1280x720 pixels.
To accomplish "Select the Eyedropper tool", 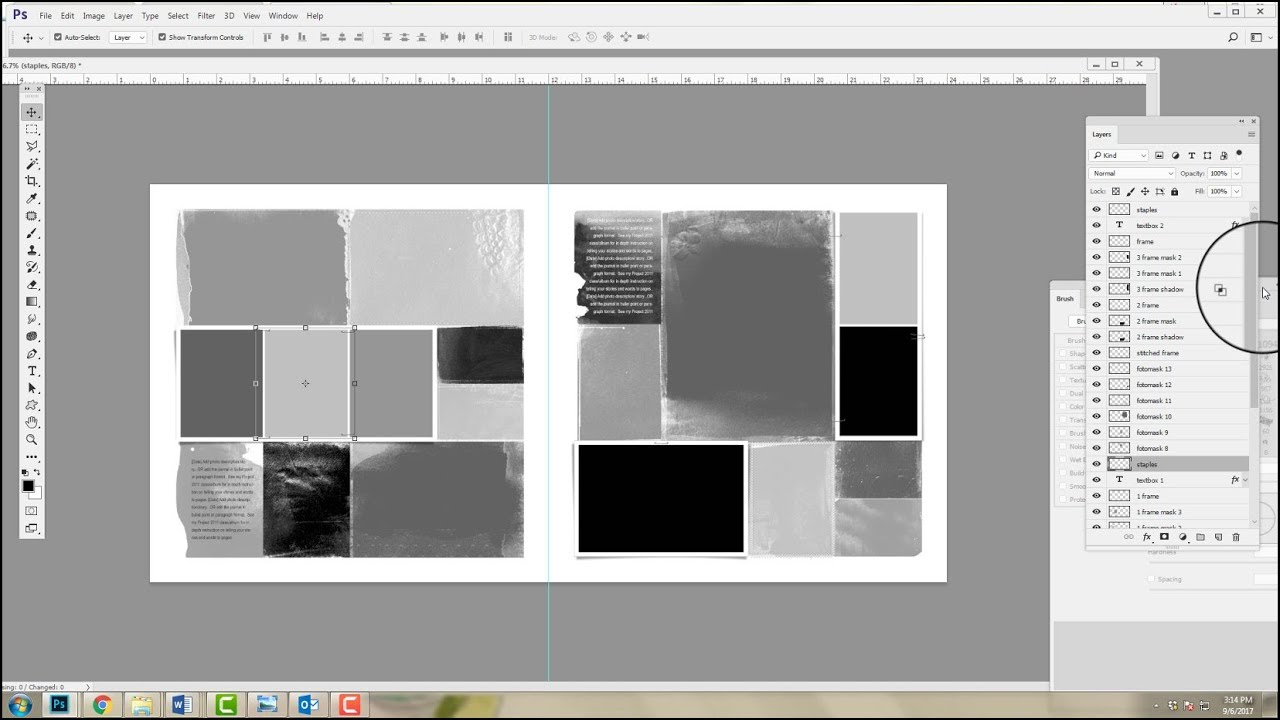I will pyautogui.click(x=32, y=198).
